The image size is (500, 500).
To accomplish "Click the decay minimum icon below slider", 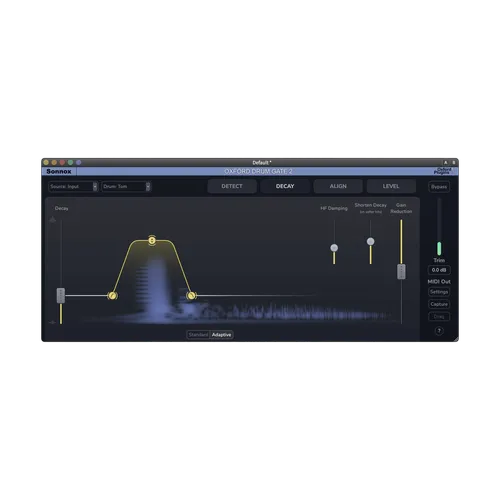I will [x=53, y=322].
